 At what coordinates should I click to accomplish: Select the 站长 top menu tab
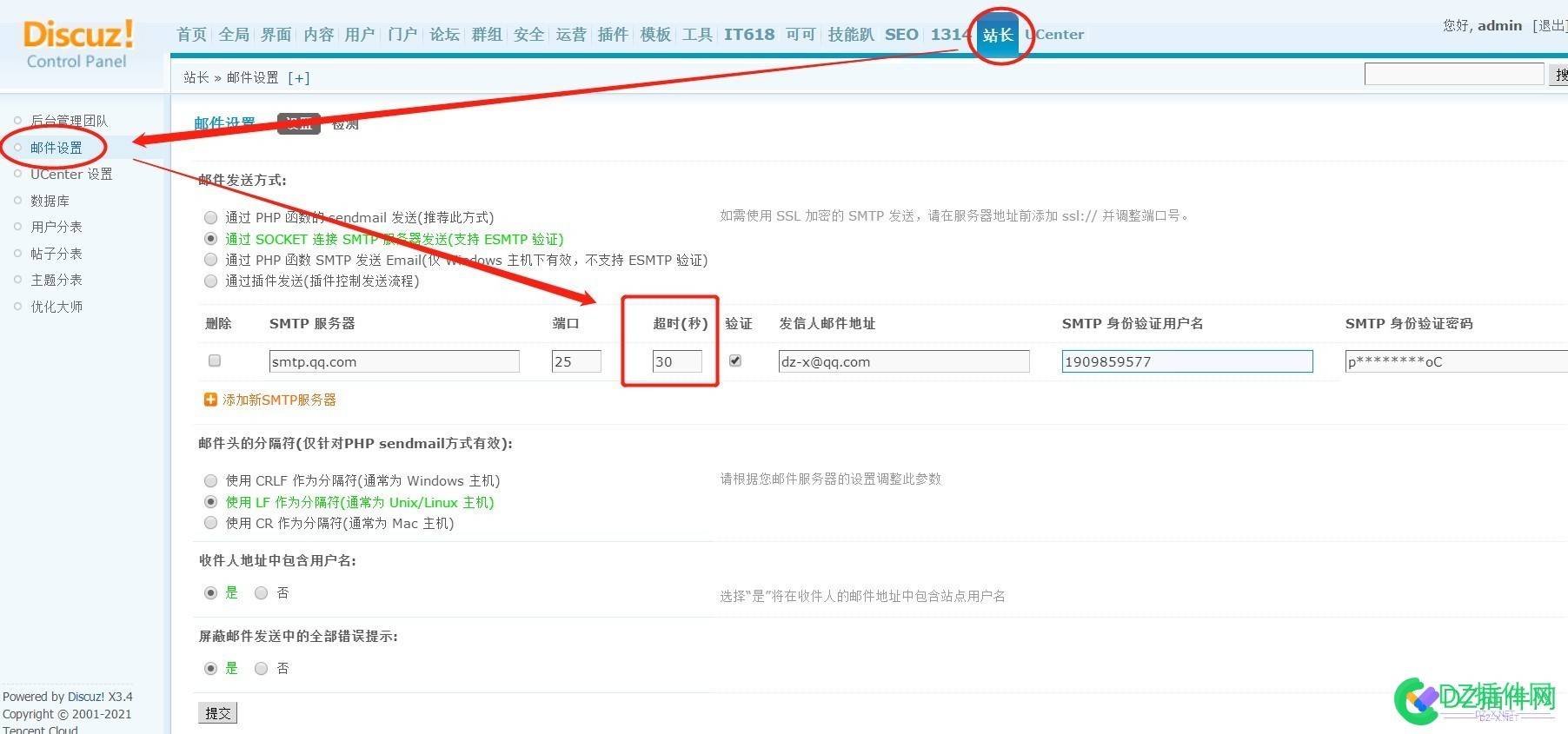pos(998,36)
